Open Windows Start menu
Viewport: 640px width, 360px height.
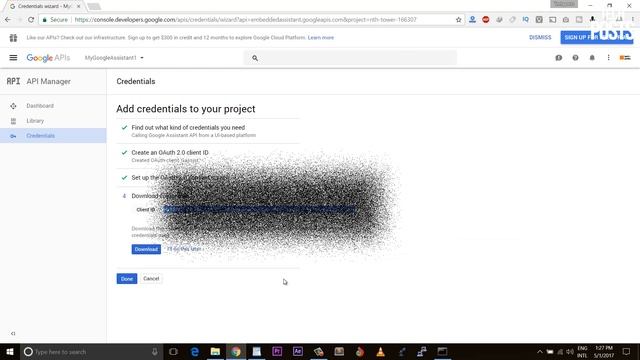[10, 351]
